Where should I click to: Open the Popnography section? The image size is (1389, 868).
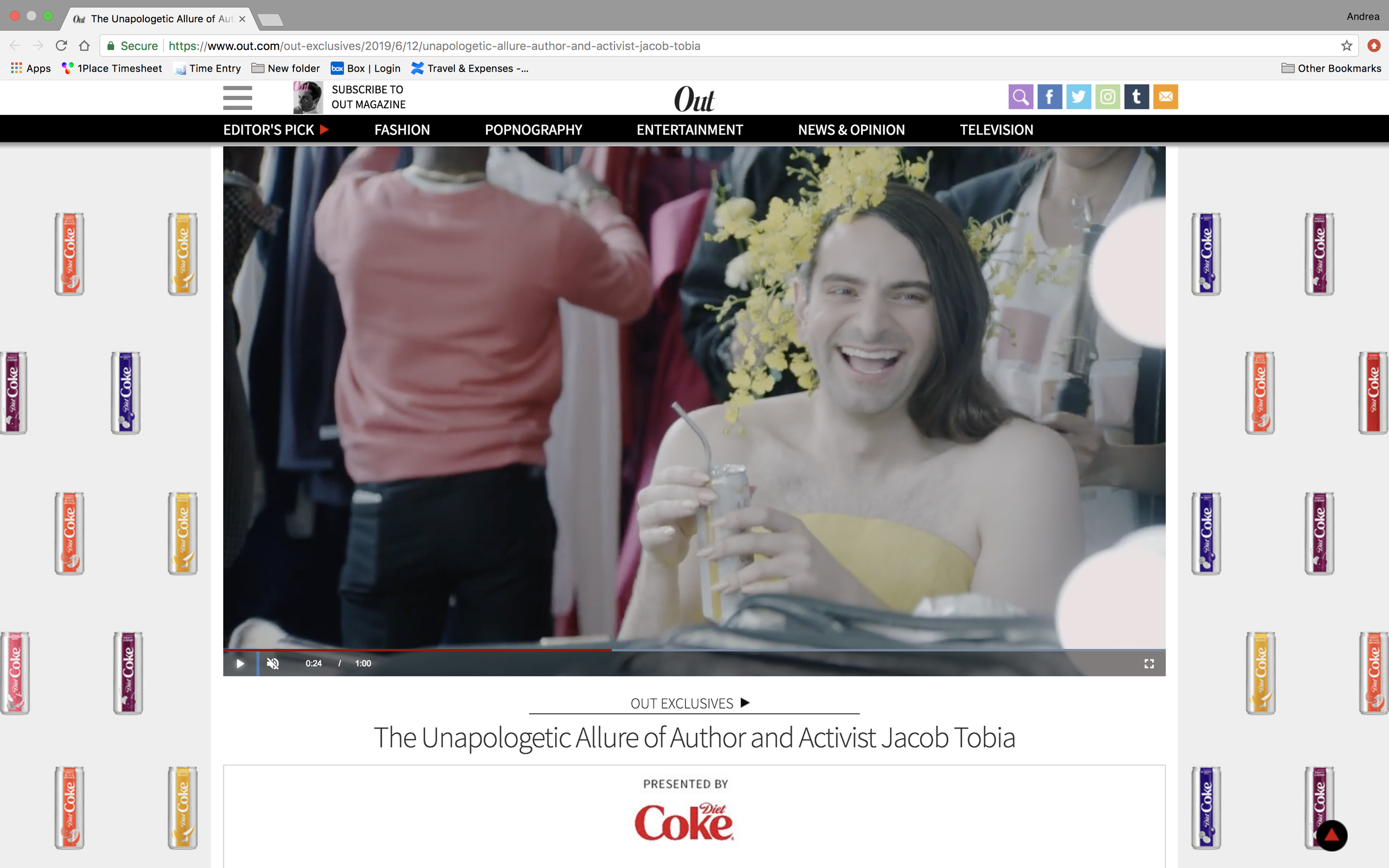pos(533,130)
